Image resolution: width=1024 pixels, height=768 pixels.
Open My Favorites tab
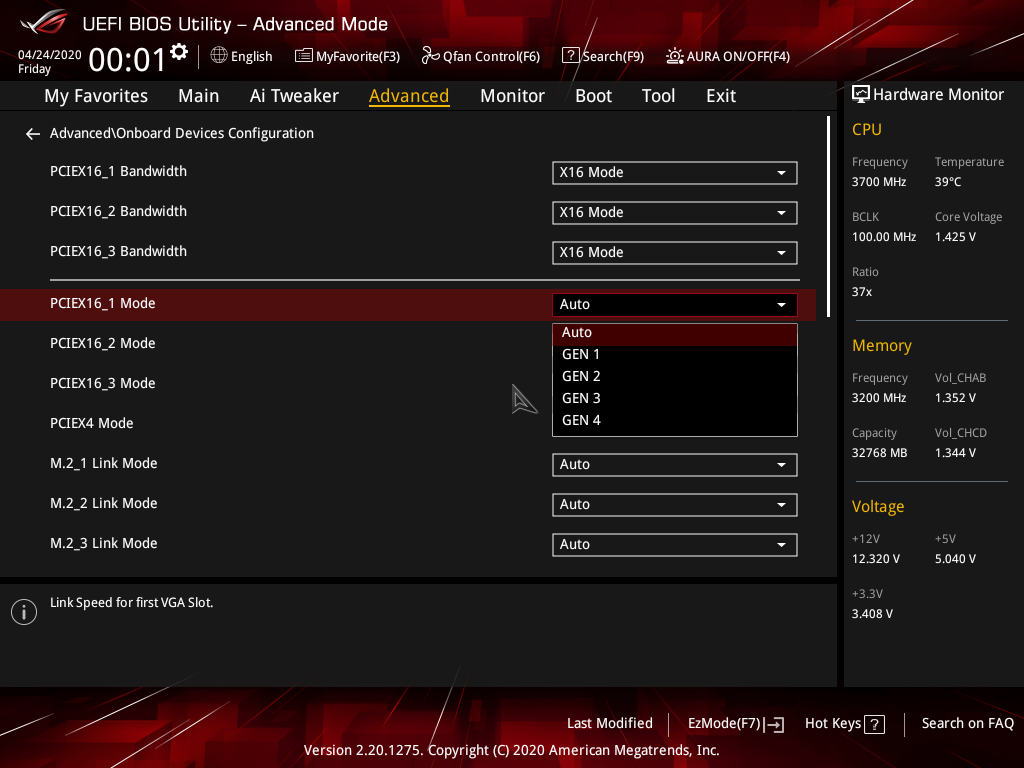(x=96, y=96)
